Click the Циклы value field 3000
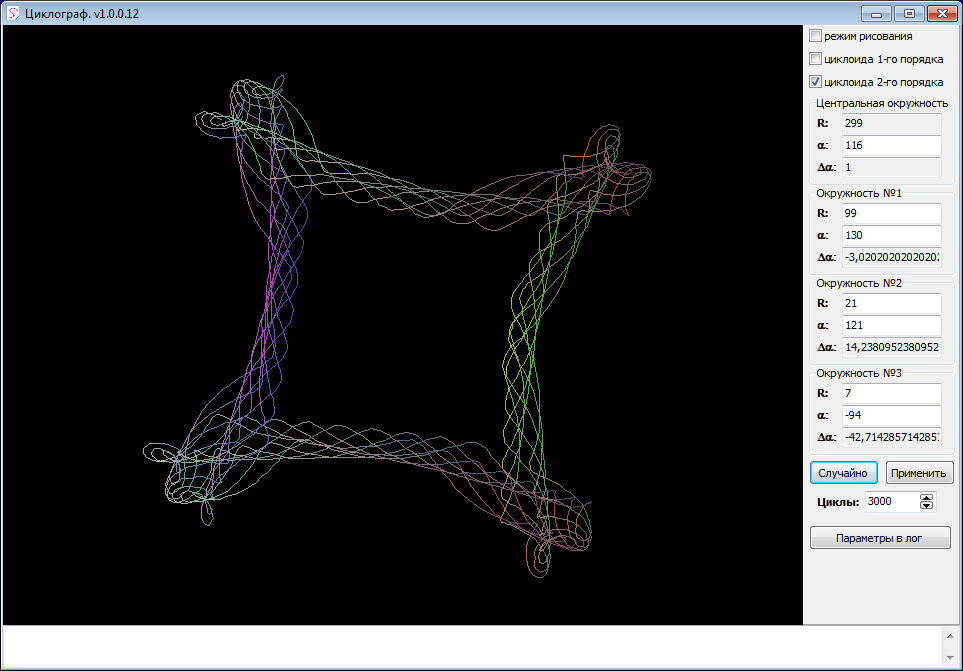Screen dimensions: 963x671 click(x=892, y=502)
